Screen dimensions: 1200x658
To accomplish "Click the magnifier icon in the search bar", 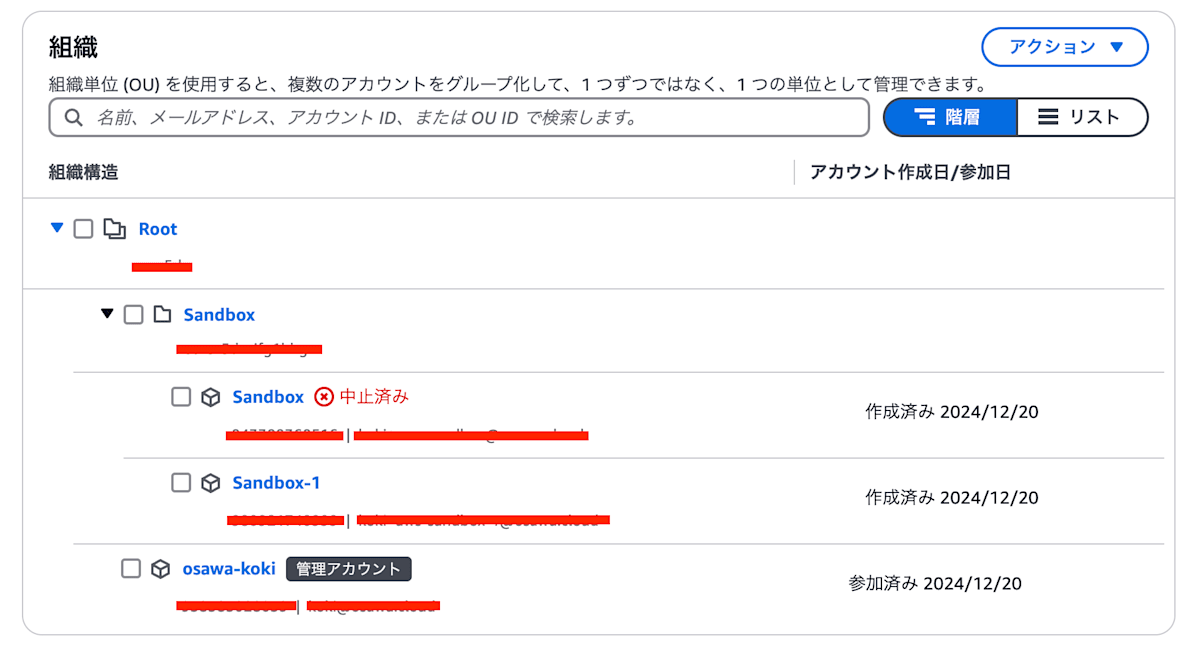I will [74, 118].
